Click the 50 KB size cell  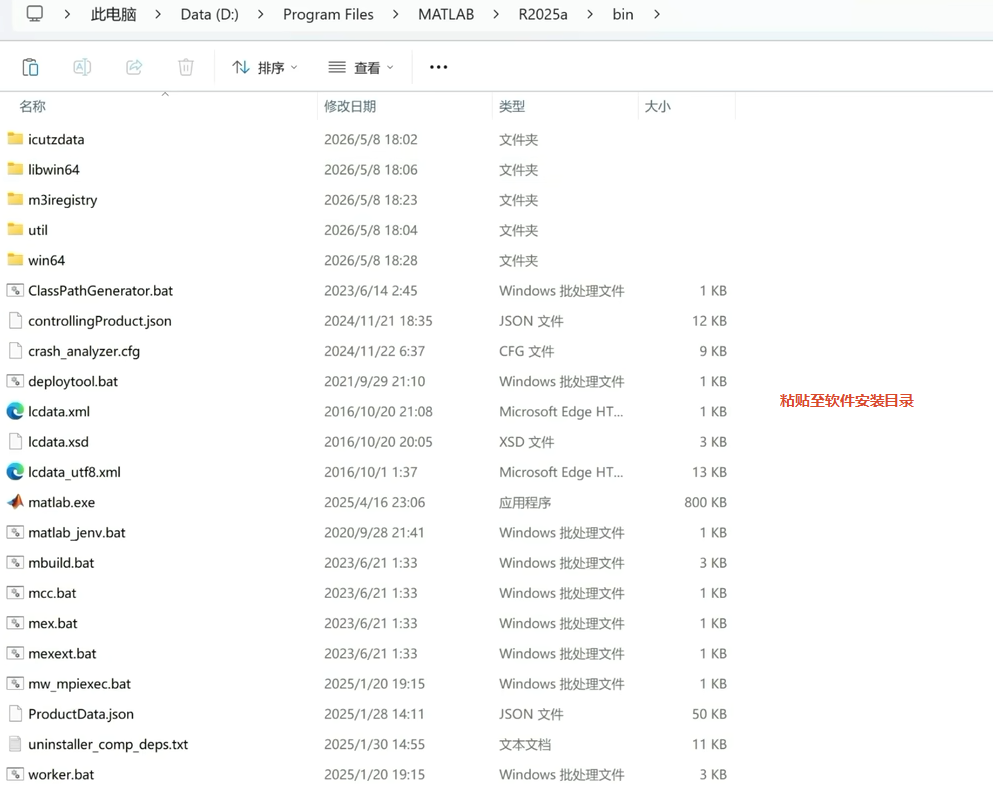point(709,714)
